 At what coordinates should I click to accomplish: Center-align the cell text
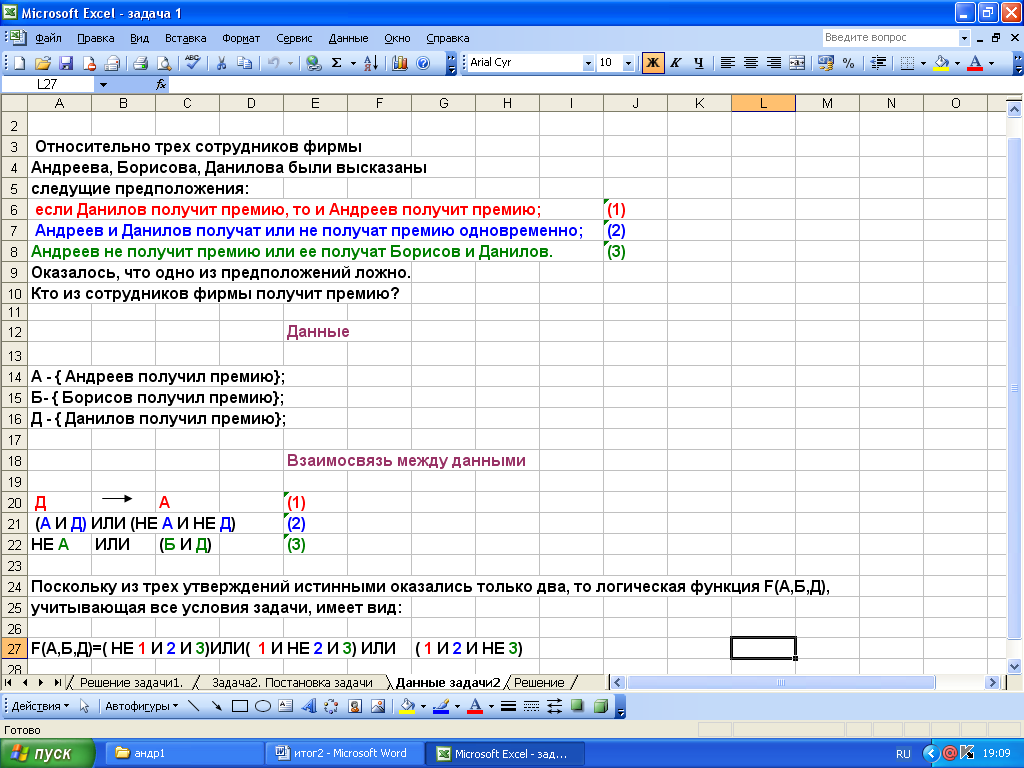click(x=751, y=63)
